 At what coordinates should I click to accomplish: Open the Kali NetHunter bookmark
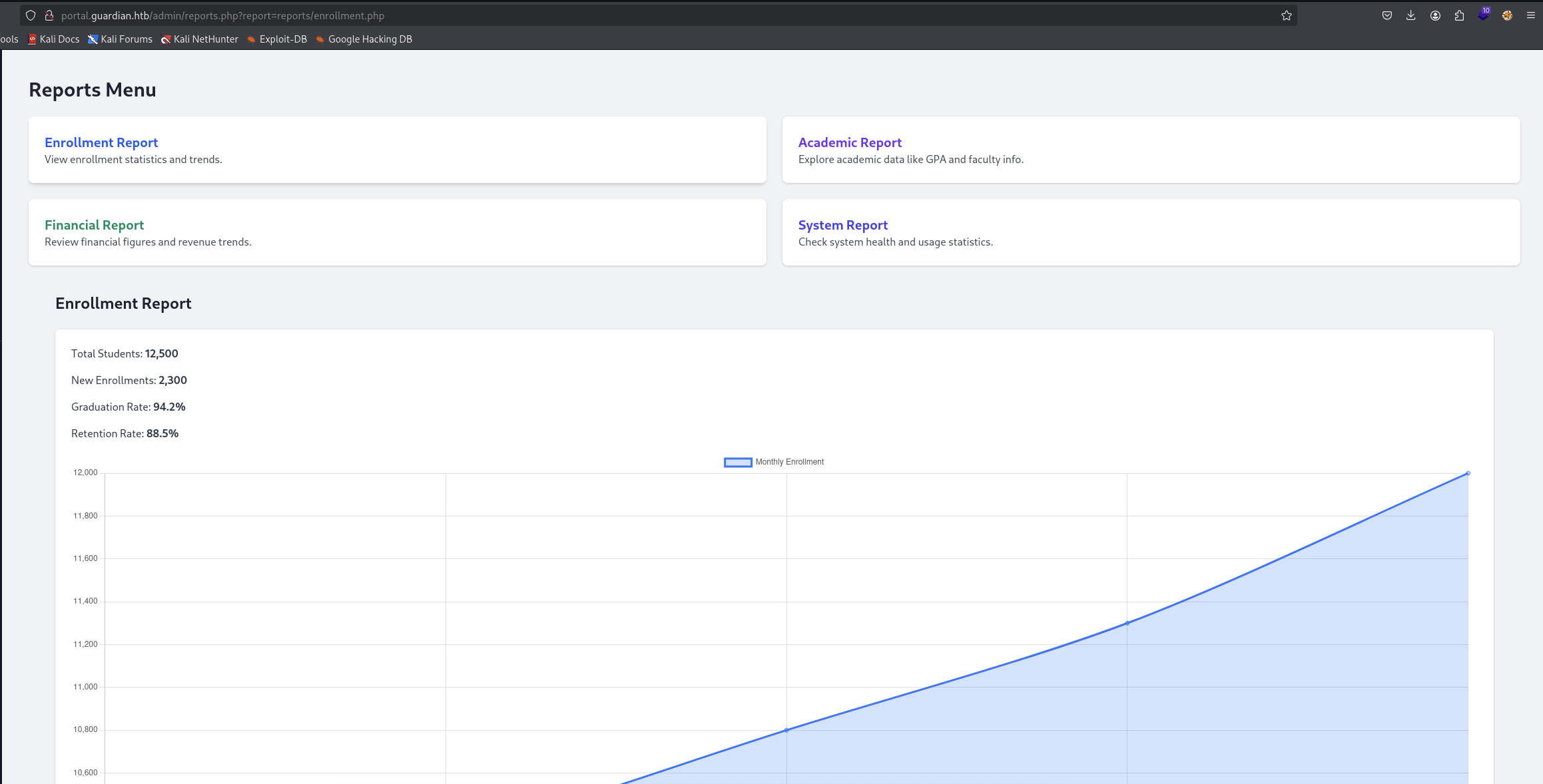[199, 39]
